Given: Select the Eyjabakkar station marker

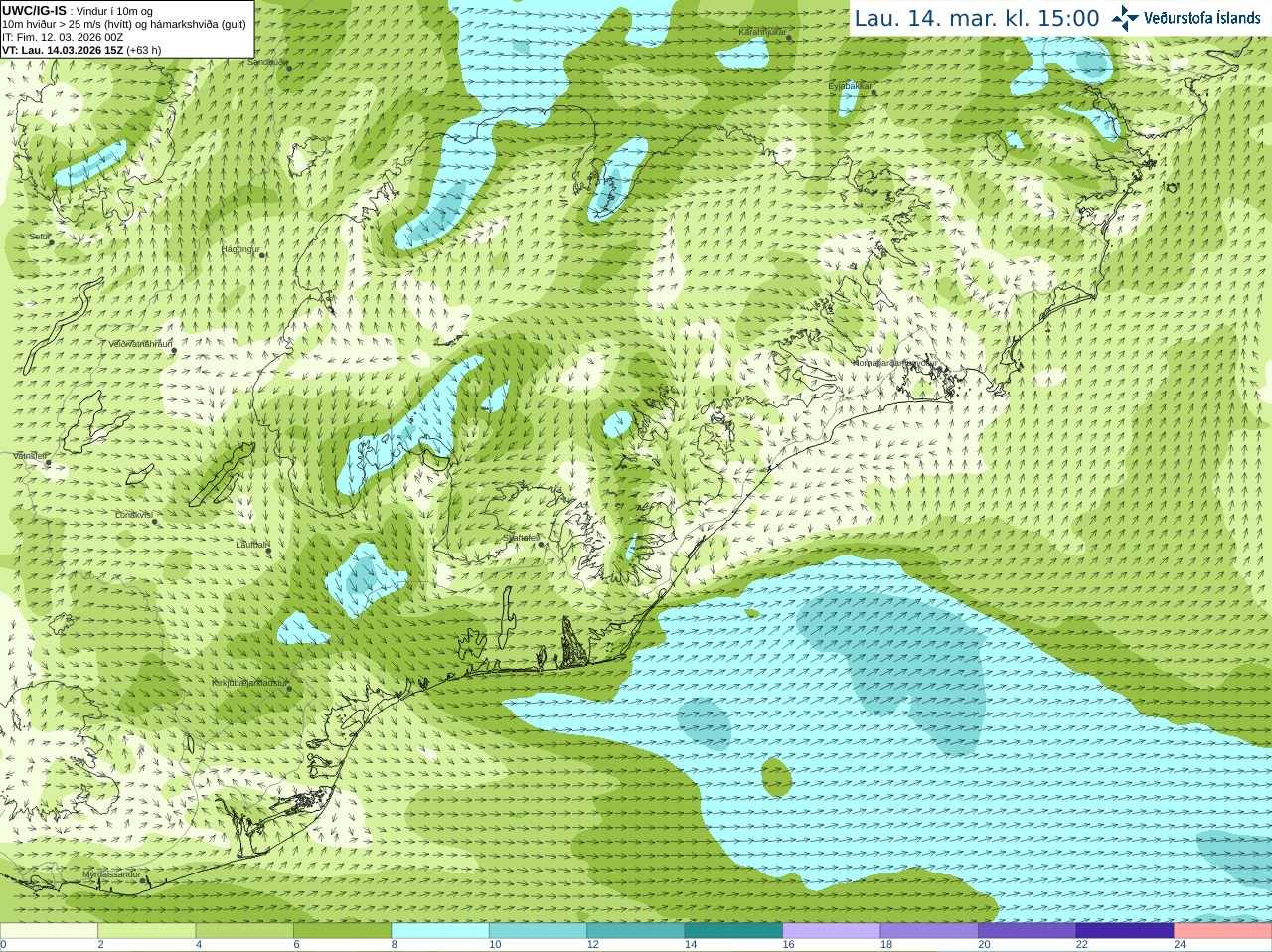Looking at the screenshot, I should [874, 92].
